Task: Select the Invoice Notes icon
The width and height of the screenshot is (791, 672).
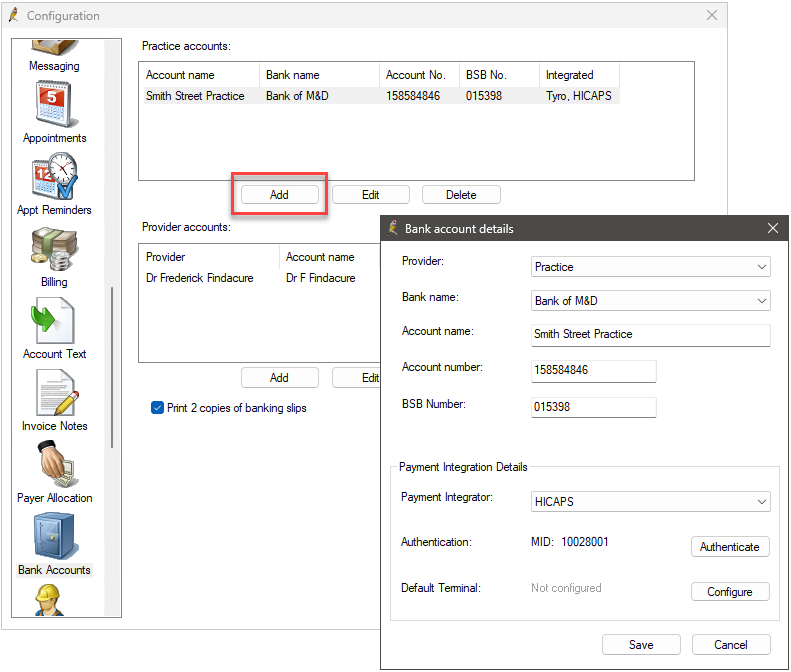Action: [54, 394]
